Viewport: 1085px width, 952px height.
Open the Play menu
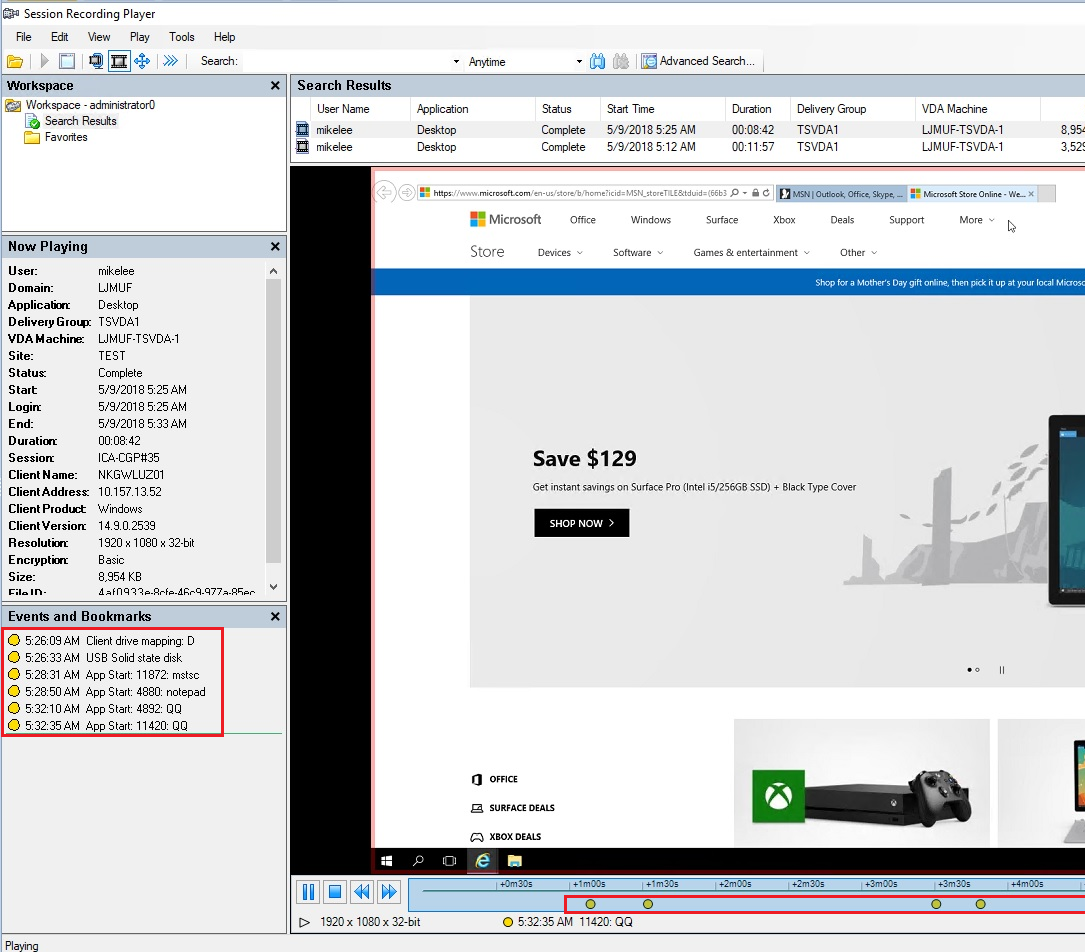140,37
